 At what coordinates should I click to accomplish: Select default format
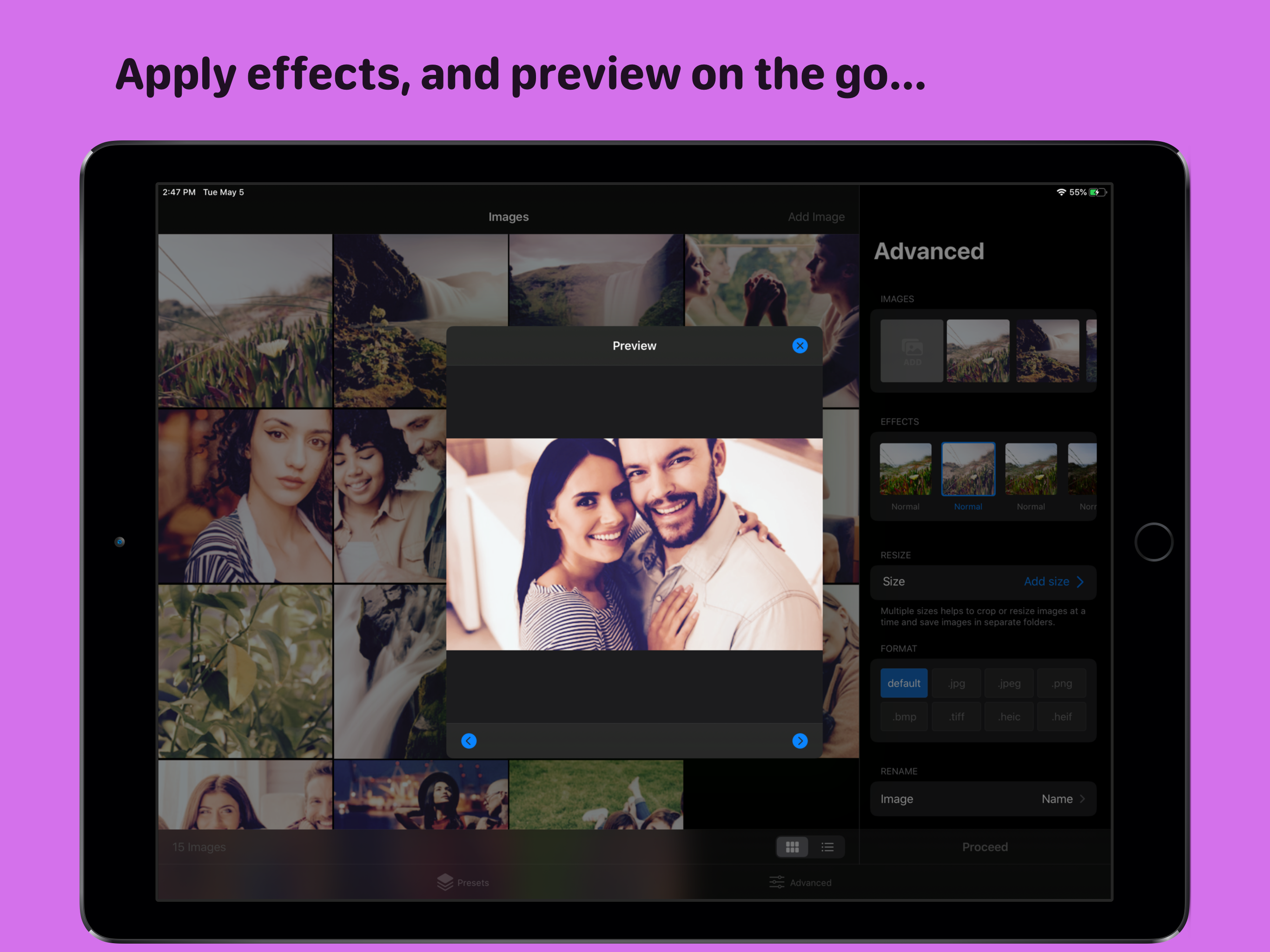(x=904, y=683)
